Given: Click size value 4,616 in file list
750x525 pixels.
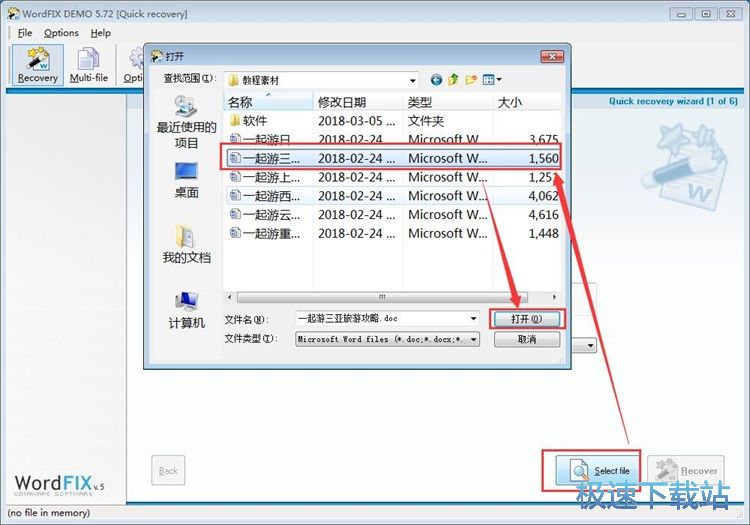Looking at the screenshot, I should tap(543, 215).
